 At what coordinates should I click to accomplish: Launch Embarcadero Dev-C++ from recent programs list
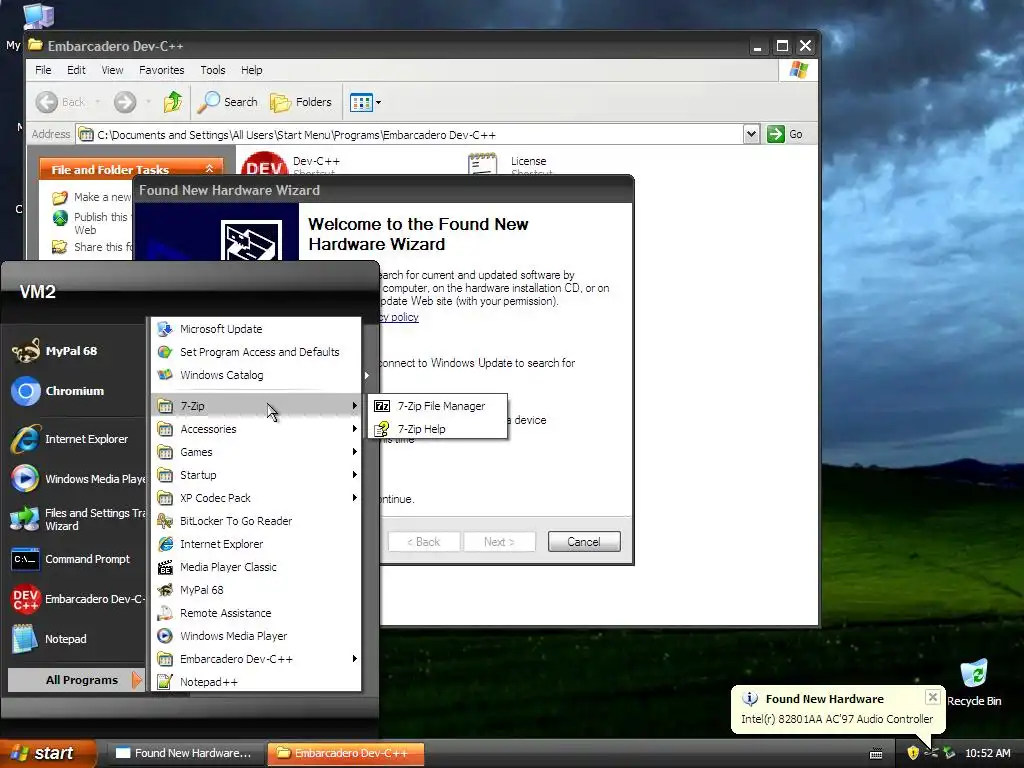(78, 599)
